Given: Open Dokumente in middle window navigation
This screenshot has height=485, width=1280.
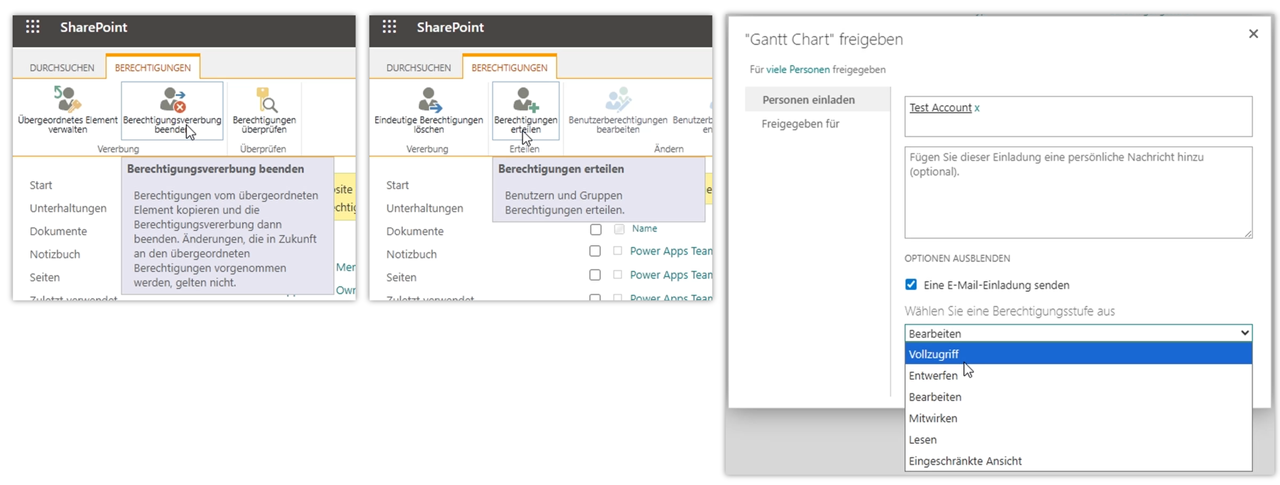Looking at the screenshot, I should (415, 231).
